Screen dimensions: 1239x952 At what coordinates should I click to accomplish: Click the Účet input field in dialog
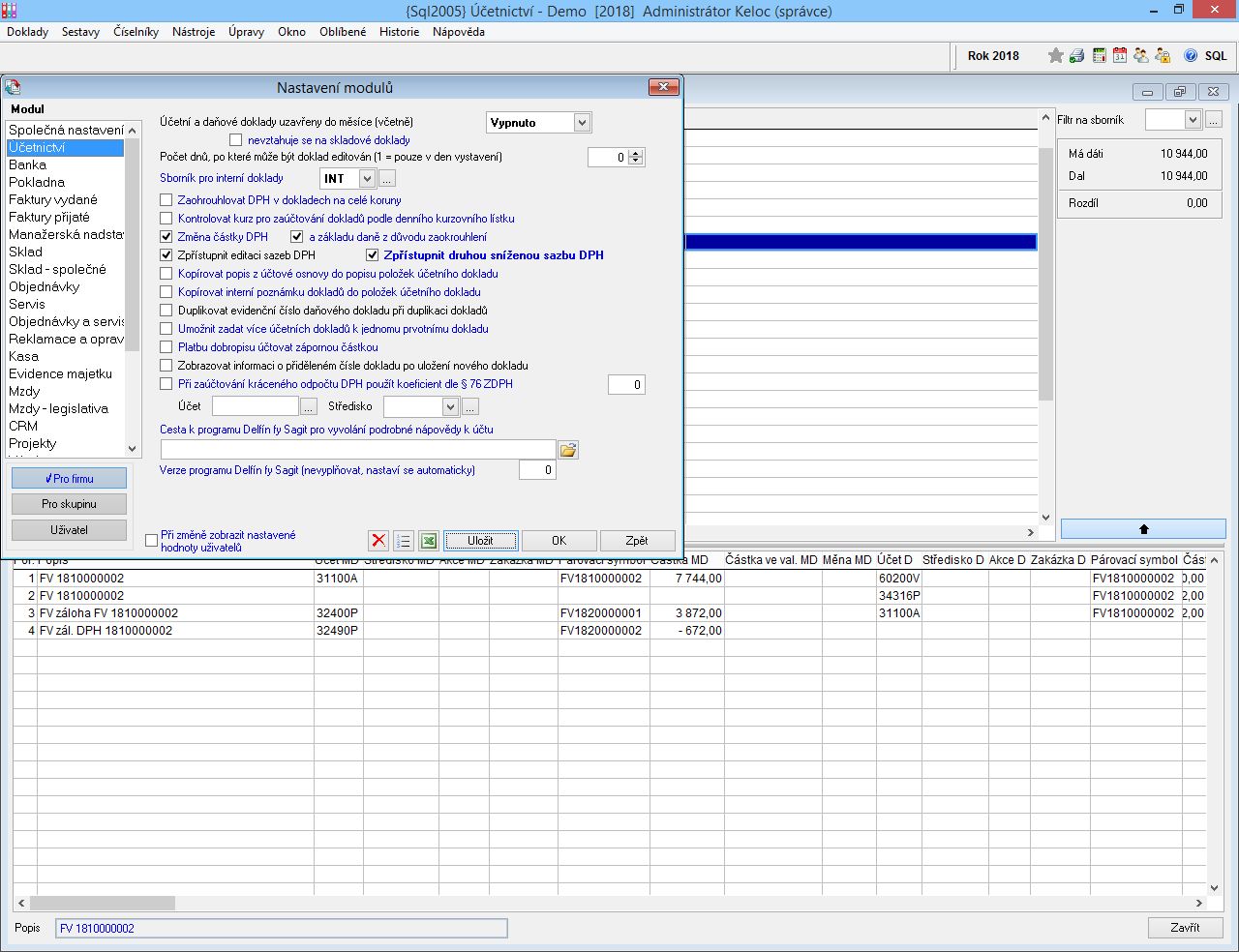click(x=256, y=407)
